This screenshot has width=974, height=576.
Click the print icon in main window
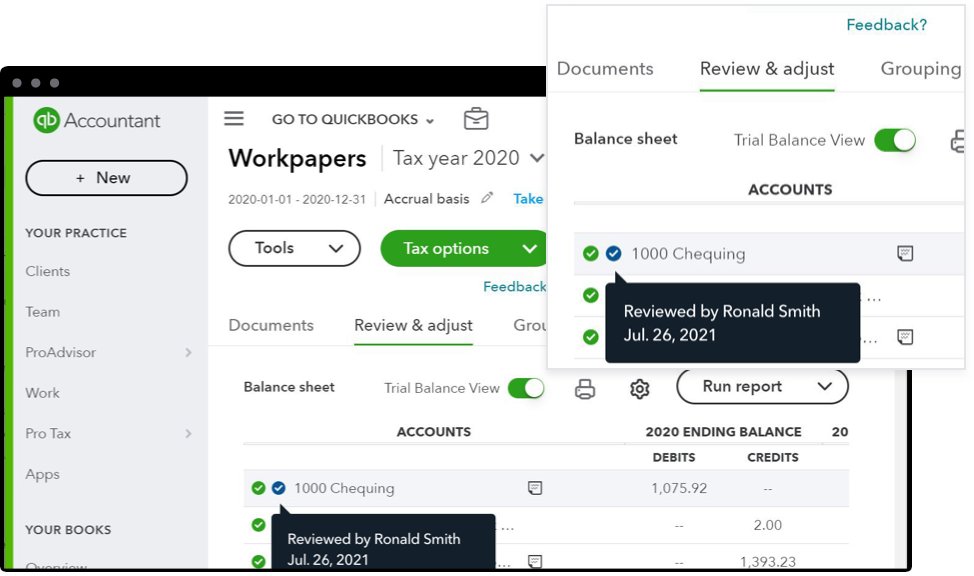pos(585,389)
